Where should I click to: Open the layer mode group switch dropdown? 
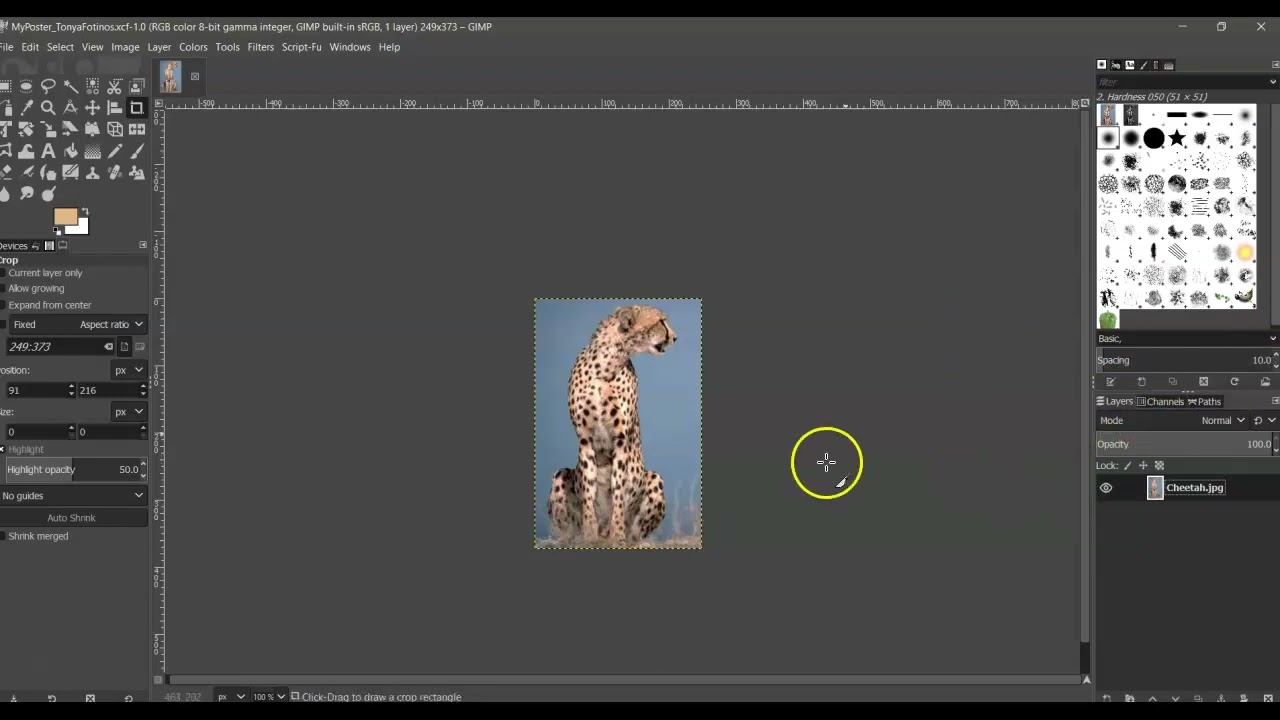tap(1266, 420)
